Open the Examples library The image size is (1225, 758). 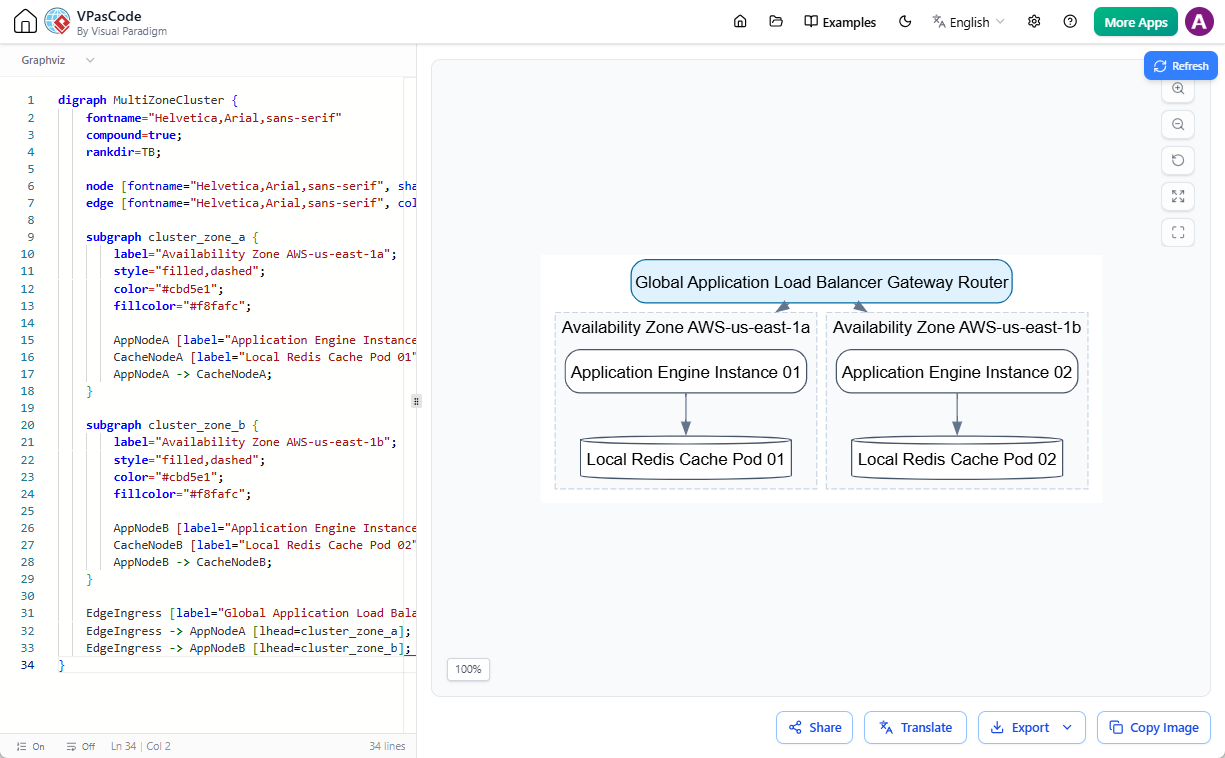(840, 22)
